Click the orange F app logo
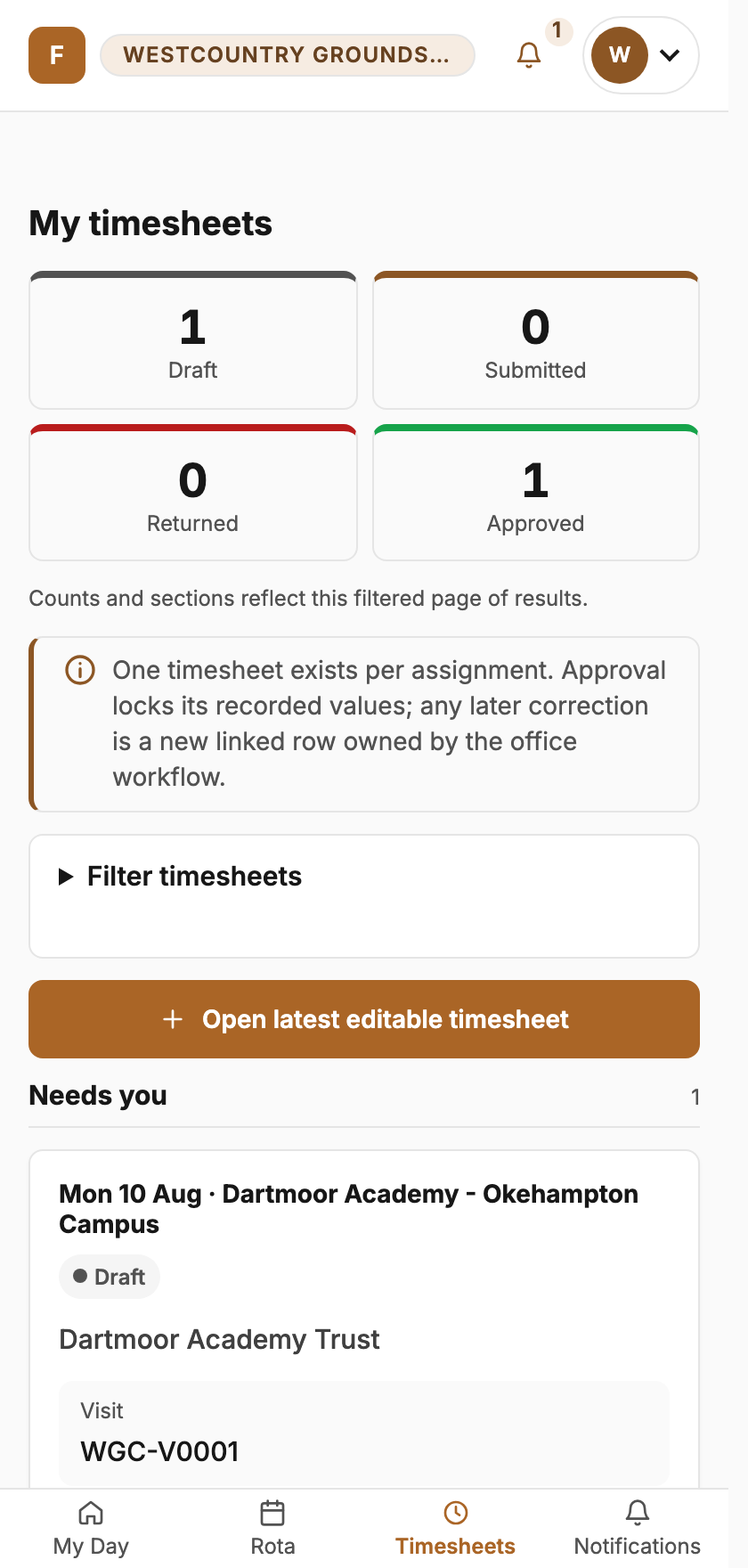The width and height of the screenshot is (748, 1568). 57,55
